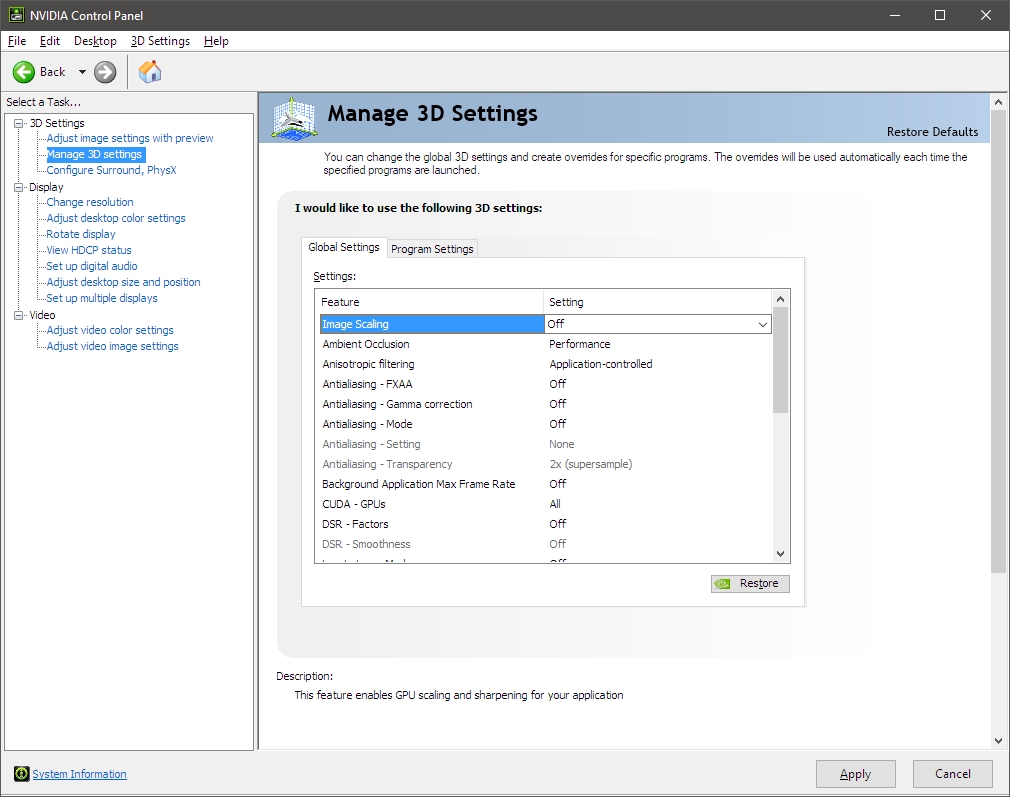Image resolution: width=1010 pixels, height=797 pixels.
Task: Open the Image Scaling setting dropdown
Action: pos(763,324)
